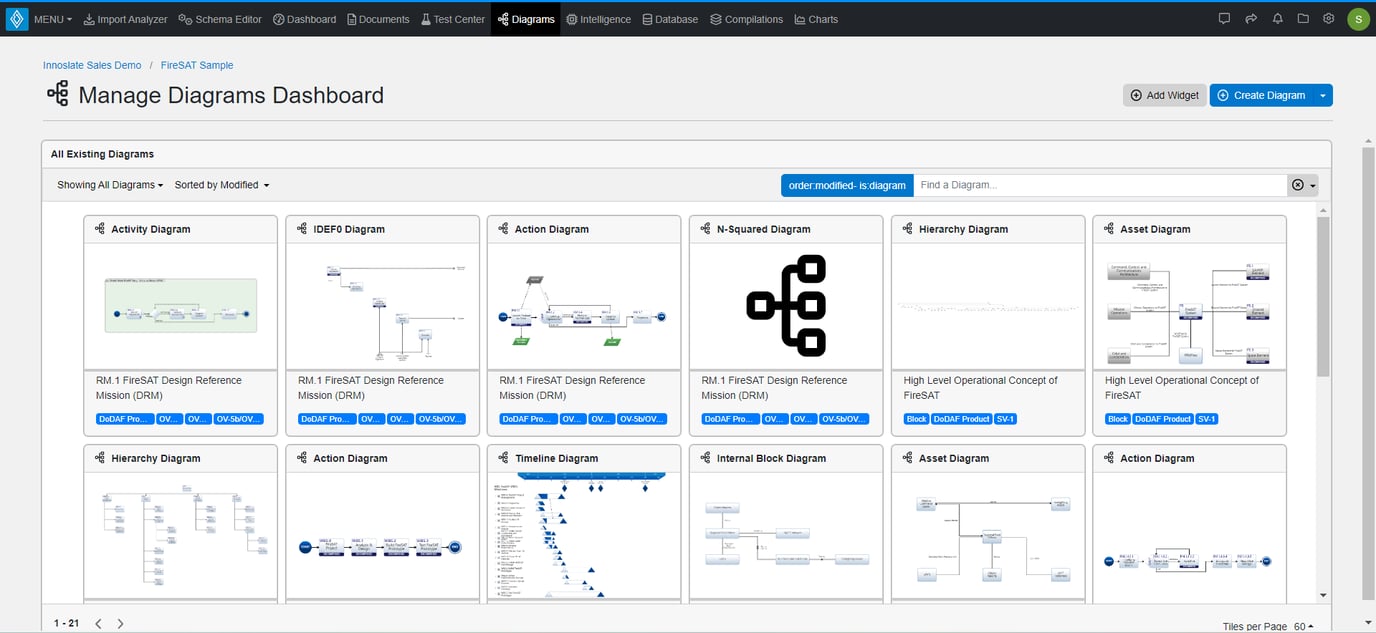Click the Add Widget button
1376x633 pixels.
pyautogui.click(x=1163, y=94)
